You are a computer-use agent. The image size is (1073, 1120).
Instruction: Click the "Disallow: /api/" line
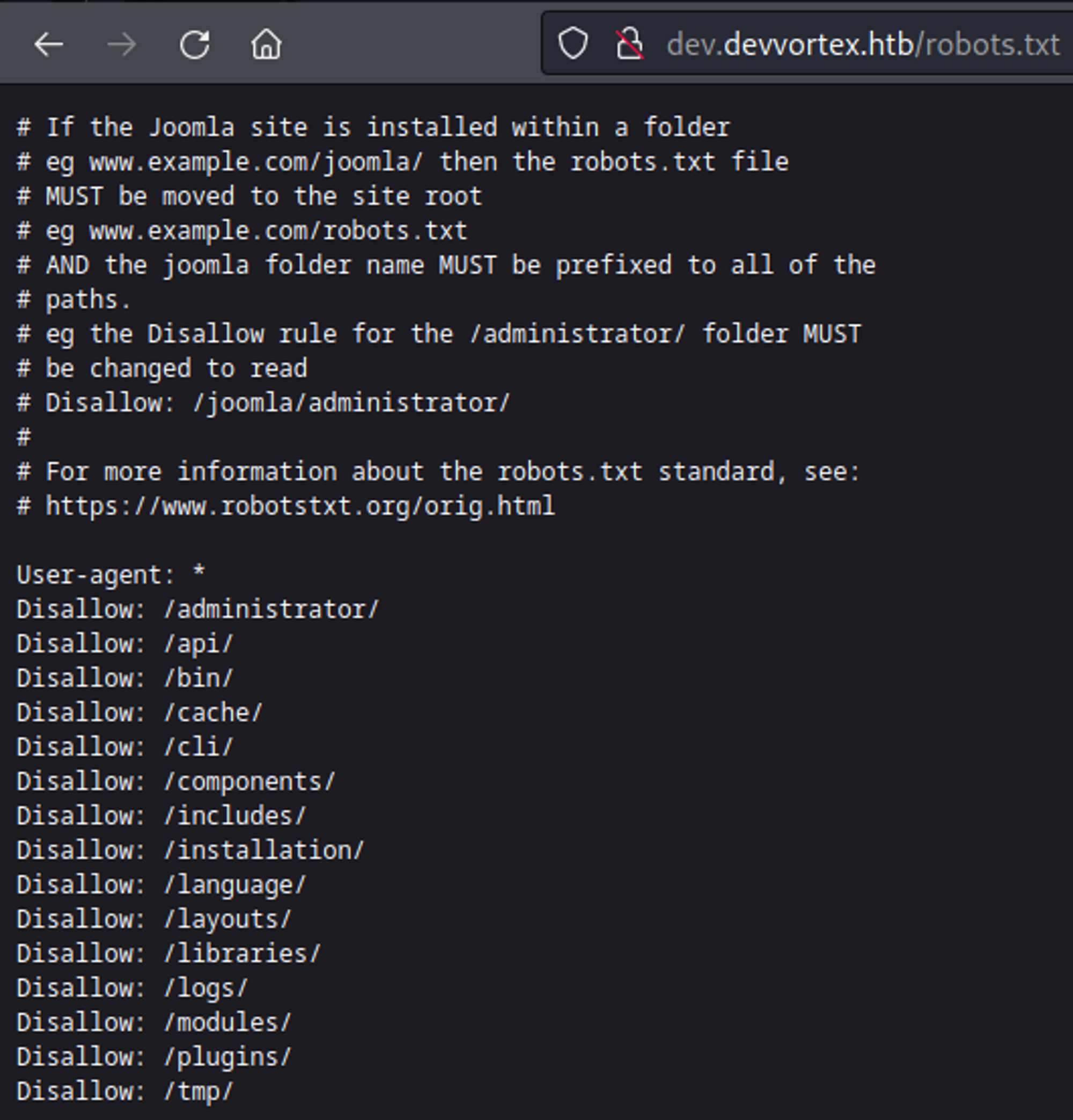point(125,644)
